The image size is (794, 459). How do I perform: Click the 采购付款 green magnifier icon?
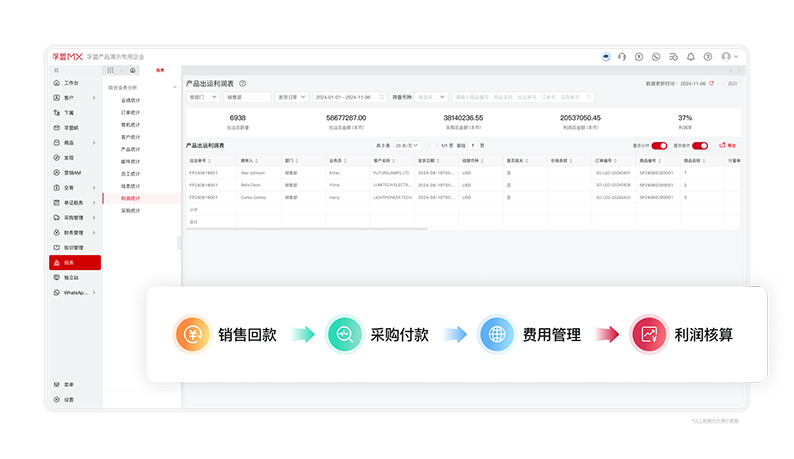[343, 334]
